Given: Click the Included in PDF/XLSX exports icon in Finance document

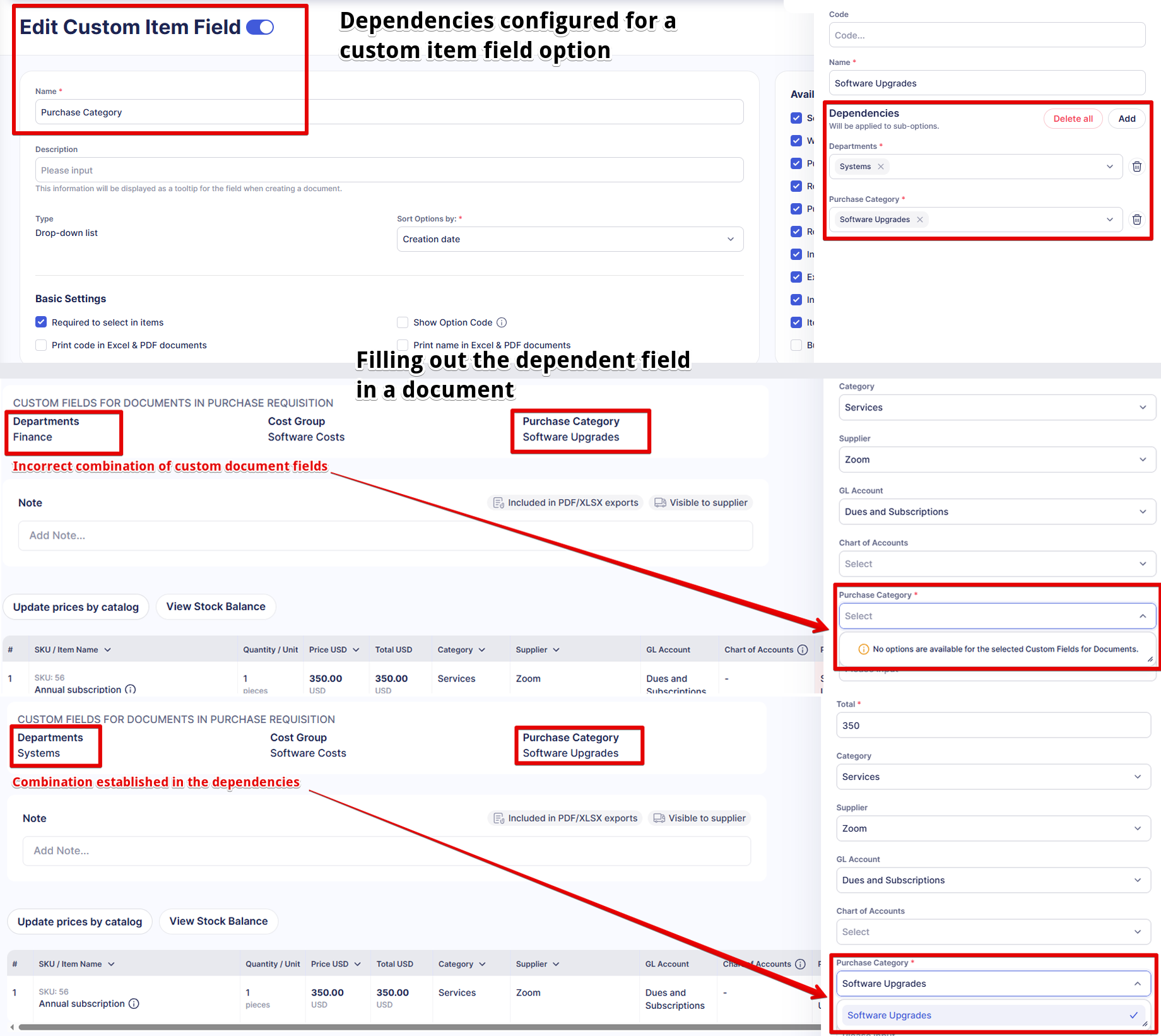Looking at the screenshot, I should (498, 503).
